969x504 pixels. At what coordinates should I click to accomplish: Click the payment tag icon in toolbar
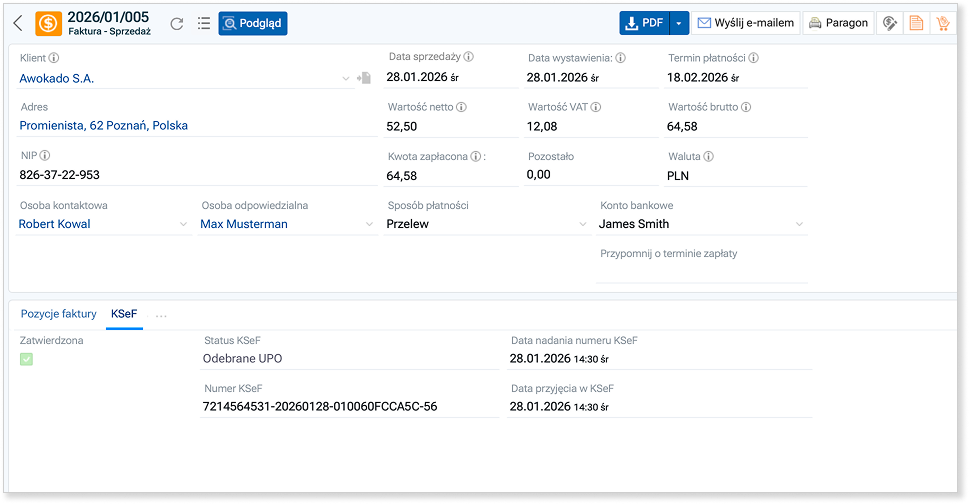(x=887, y=24)
